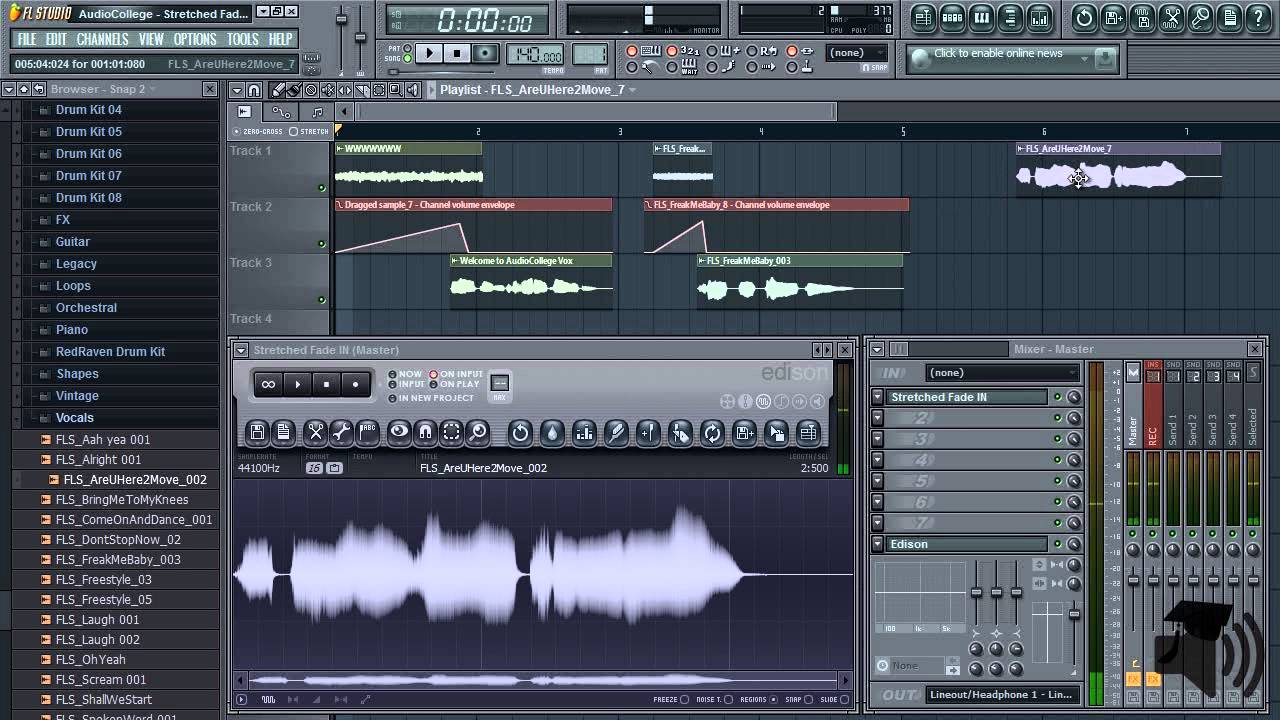Click the main transport Stop button

(x=457, y=53)
